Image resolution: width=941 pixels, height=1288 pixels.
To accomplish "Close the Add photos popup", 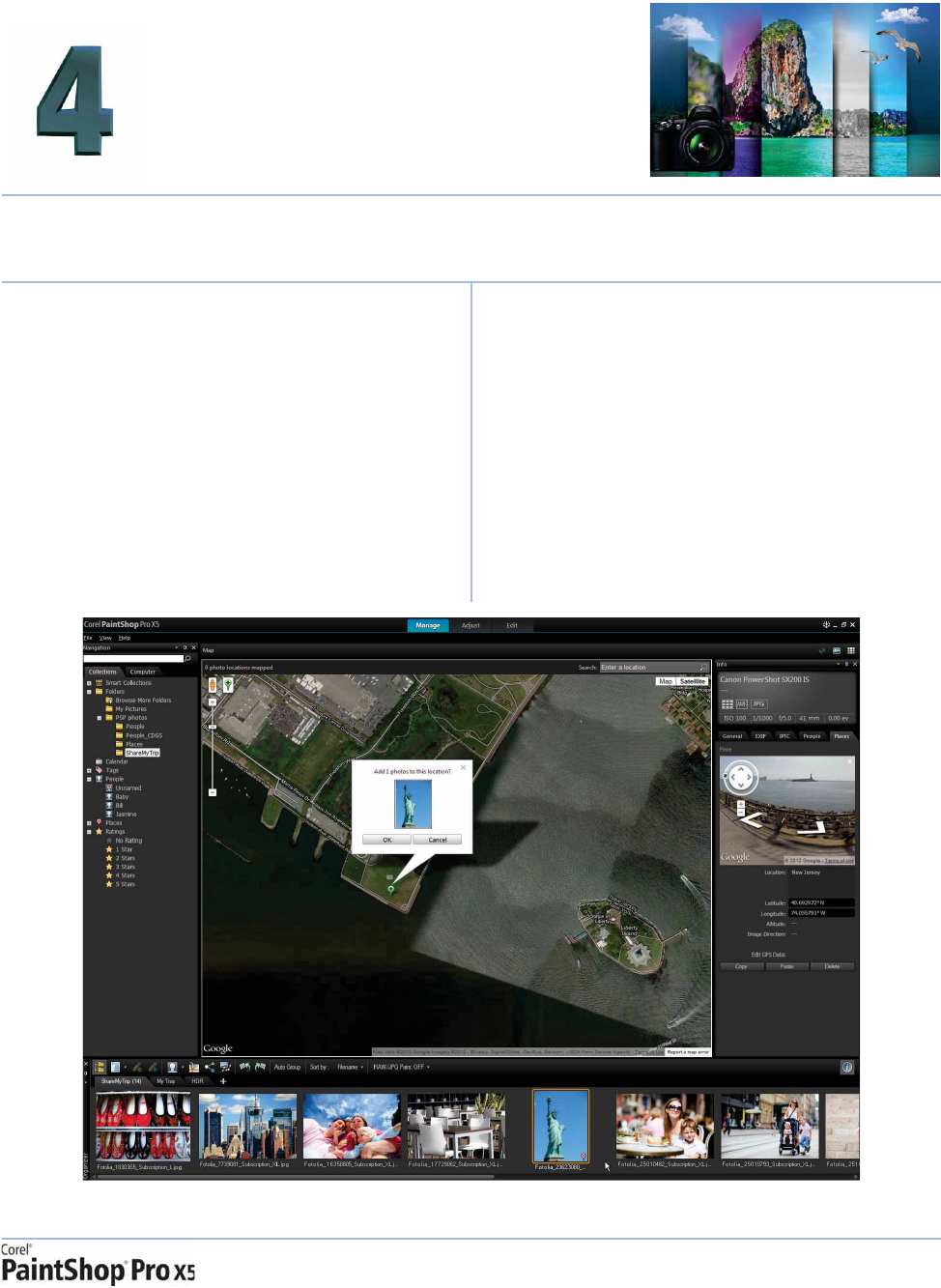I will pyautogui.click(x=464, y=767).
